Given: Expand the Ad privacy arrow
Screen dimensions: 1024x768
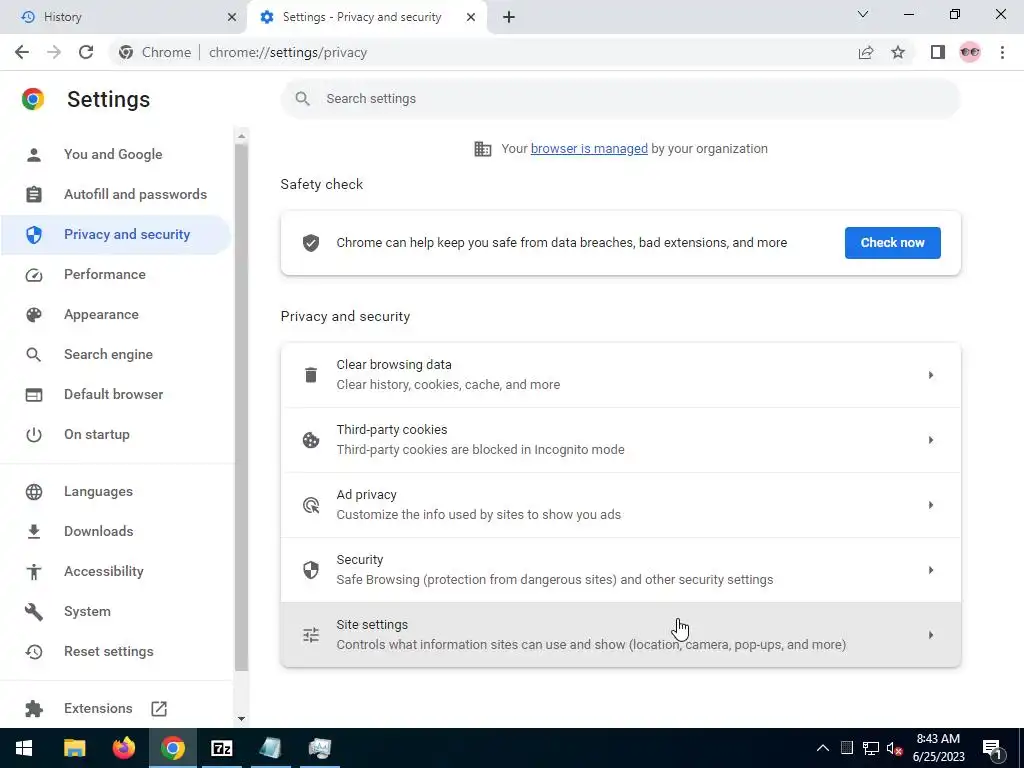Looking at the screenshot, I should (x=931, y=505).
